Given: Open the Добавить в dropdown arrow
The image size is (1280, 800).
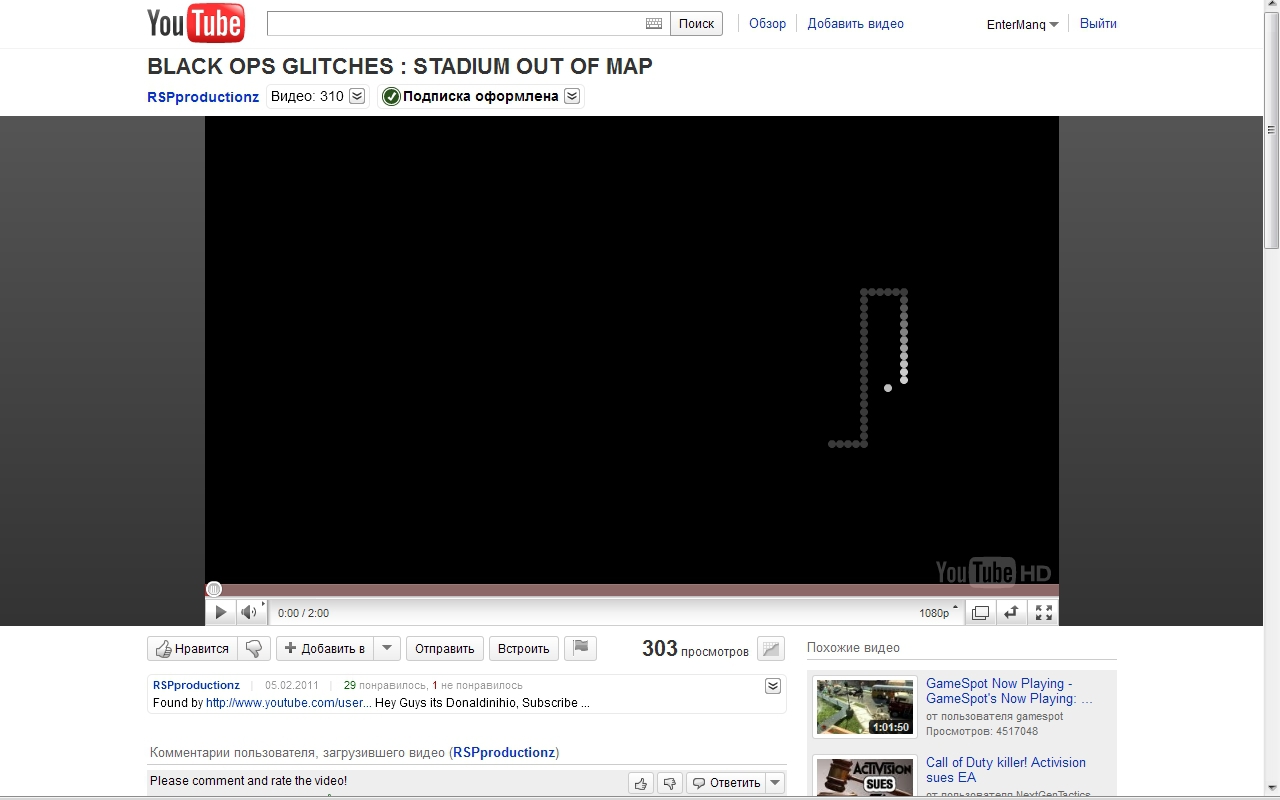Looking at the screenshot, I should 388,649.
